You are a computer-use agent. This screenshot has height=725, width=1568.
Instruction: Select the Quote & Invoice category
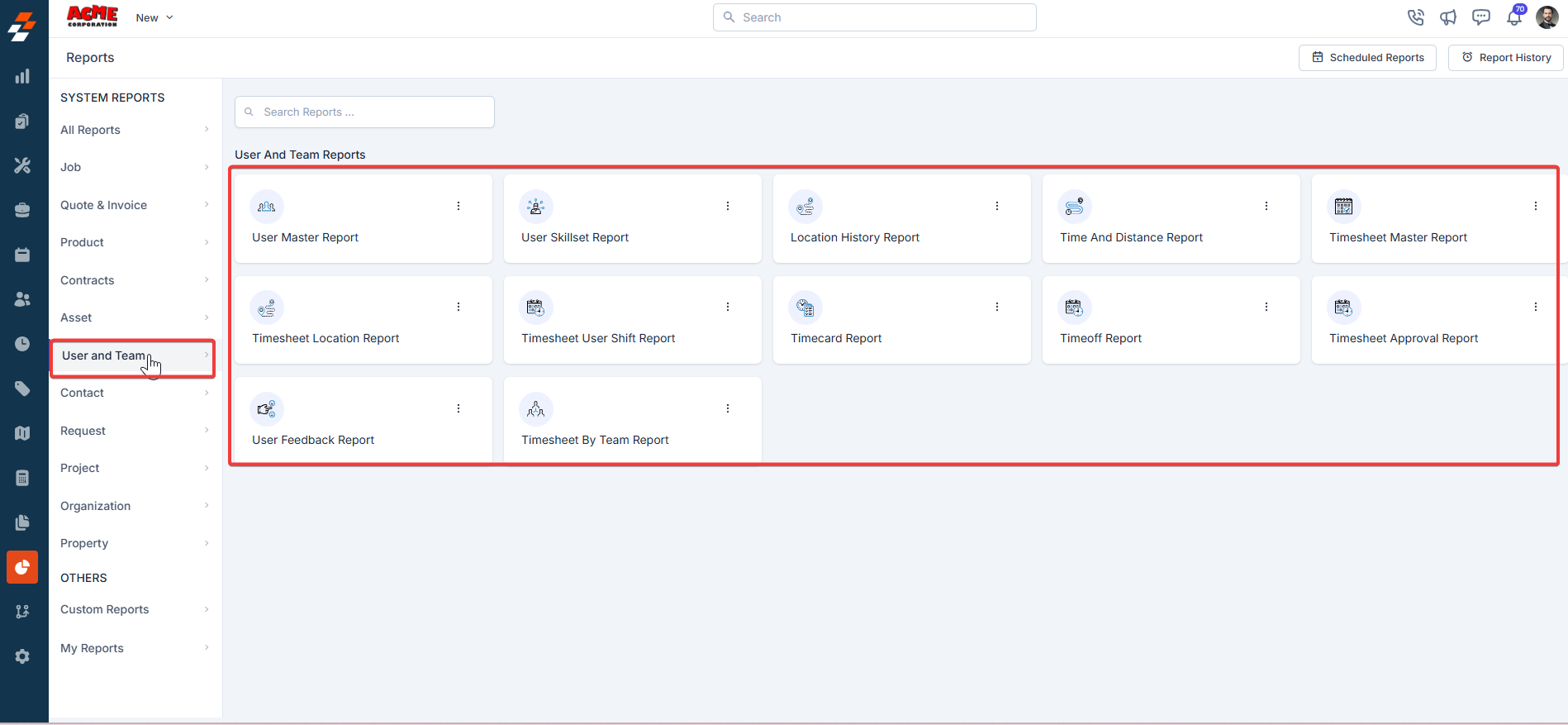pyautogui.click(x=135, y=205)
